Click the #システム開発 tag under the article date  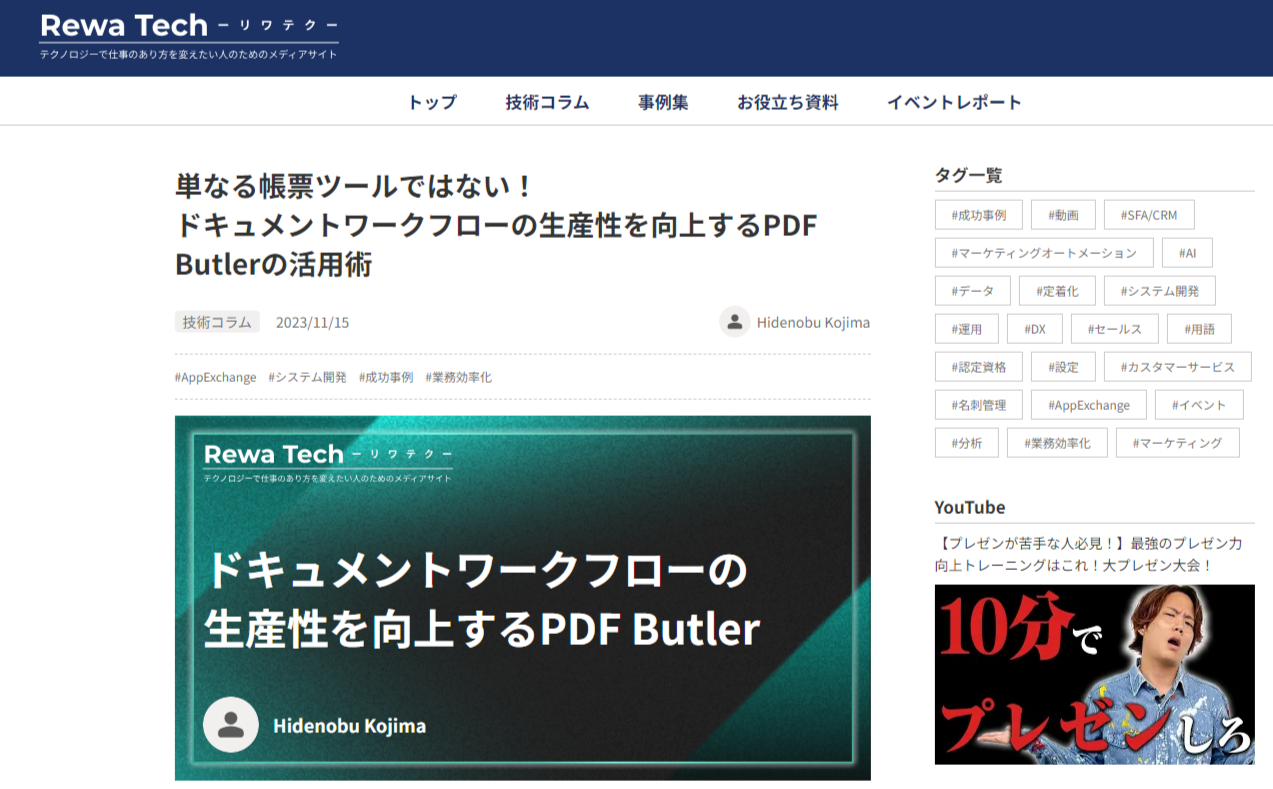307,377
